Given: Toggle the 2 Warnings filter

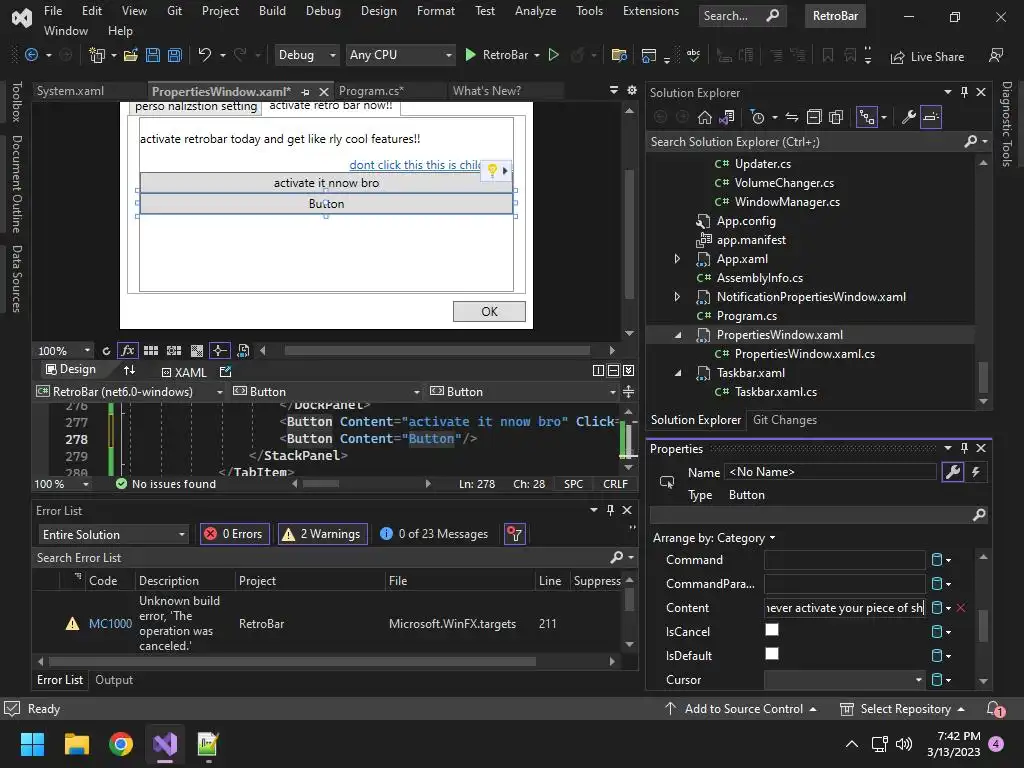Looking at the screenshot, I should click(323, 534).
